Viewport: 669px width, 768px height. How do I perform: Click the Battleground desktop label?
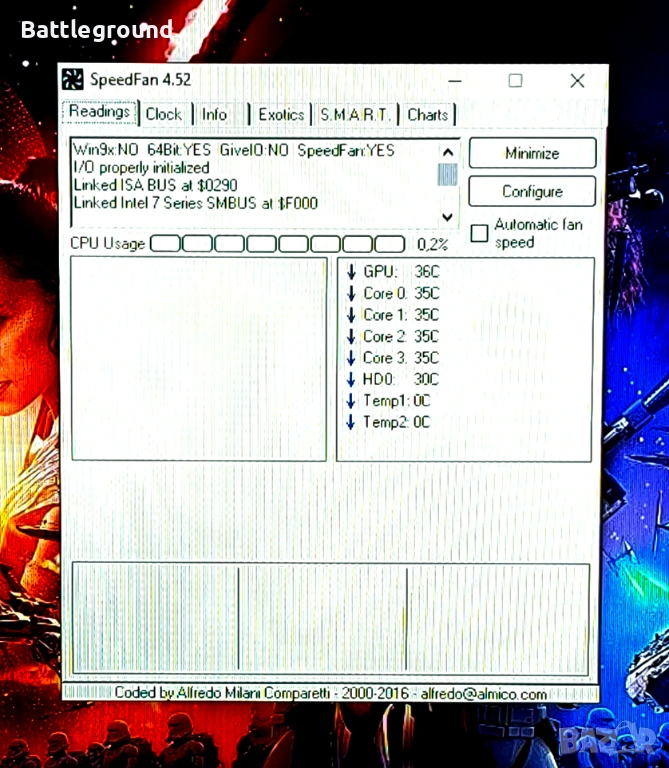(96, 30)
